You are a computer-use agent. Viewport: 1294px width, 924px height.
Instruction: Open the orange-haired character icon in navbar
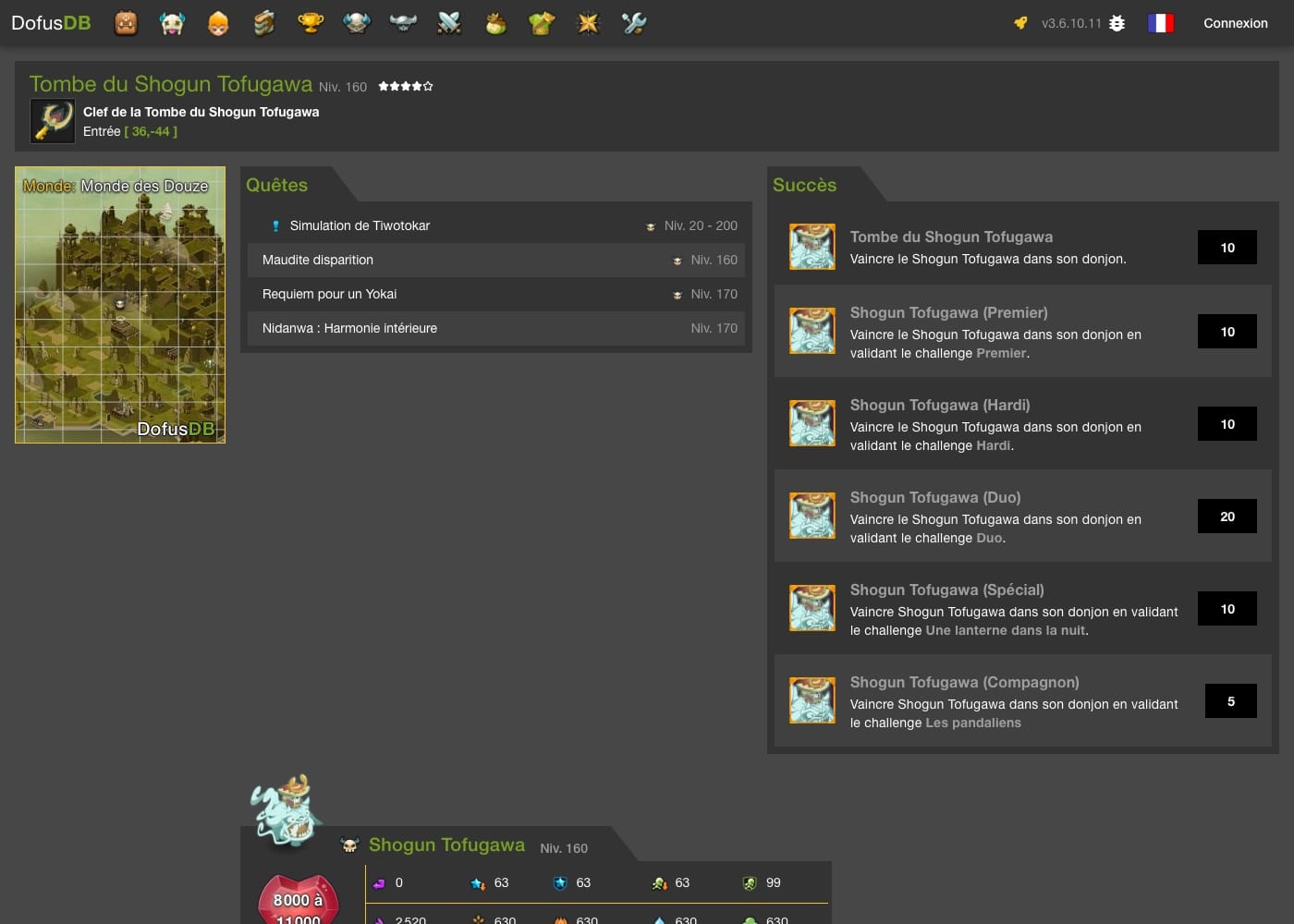pos(218,23)
